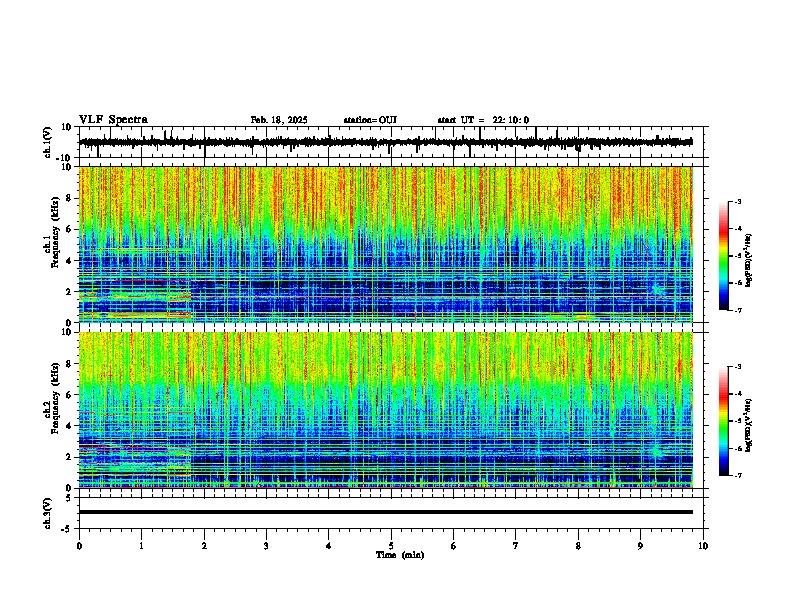
Task: Click time axis tick label "5"
Action: pyautogui.click(x=391, y=546)
